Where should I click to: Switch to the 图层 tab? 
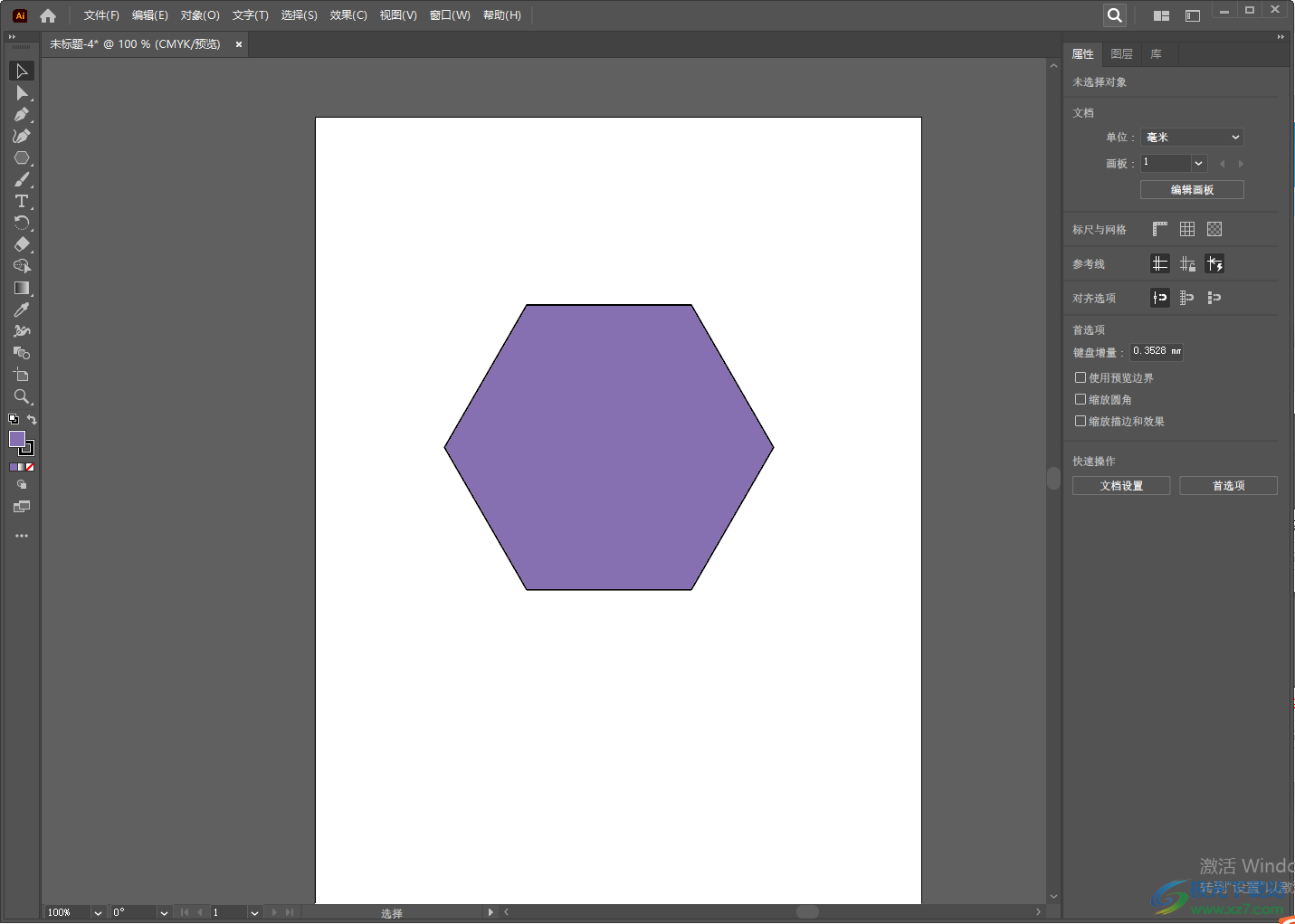tap(1121, 54)
